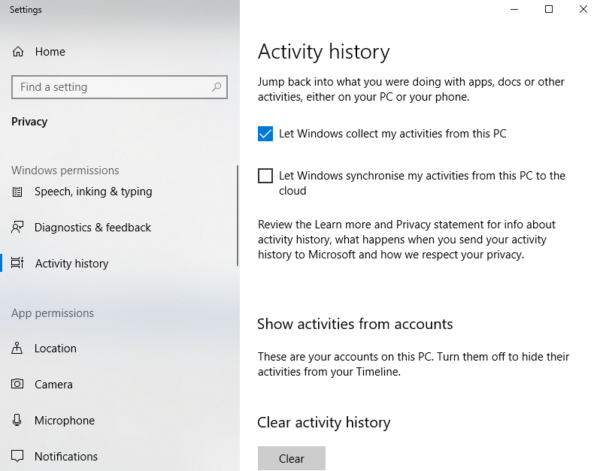Enable synchronise activities to cloud checkbox
Screen dimensions: 600x471
[x=265, y=176]
